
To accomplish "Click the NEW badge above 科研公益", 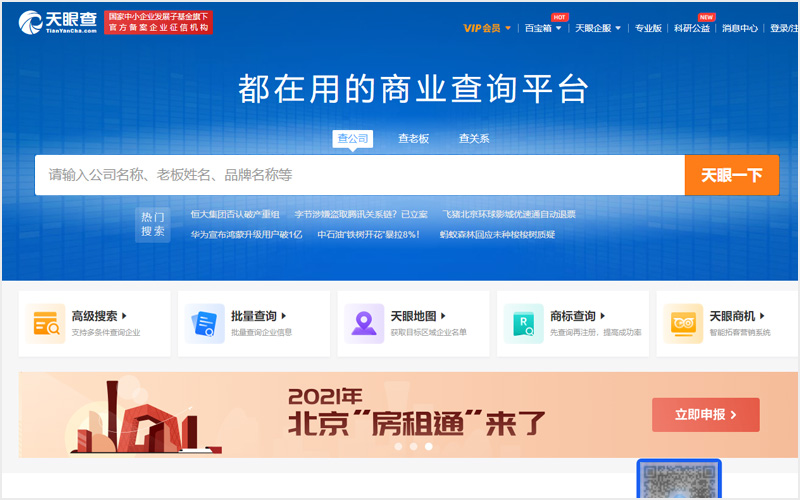I will [707, 17].
